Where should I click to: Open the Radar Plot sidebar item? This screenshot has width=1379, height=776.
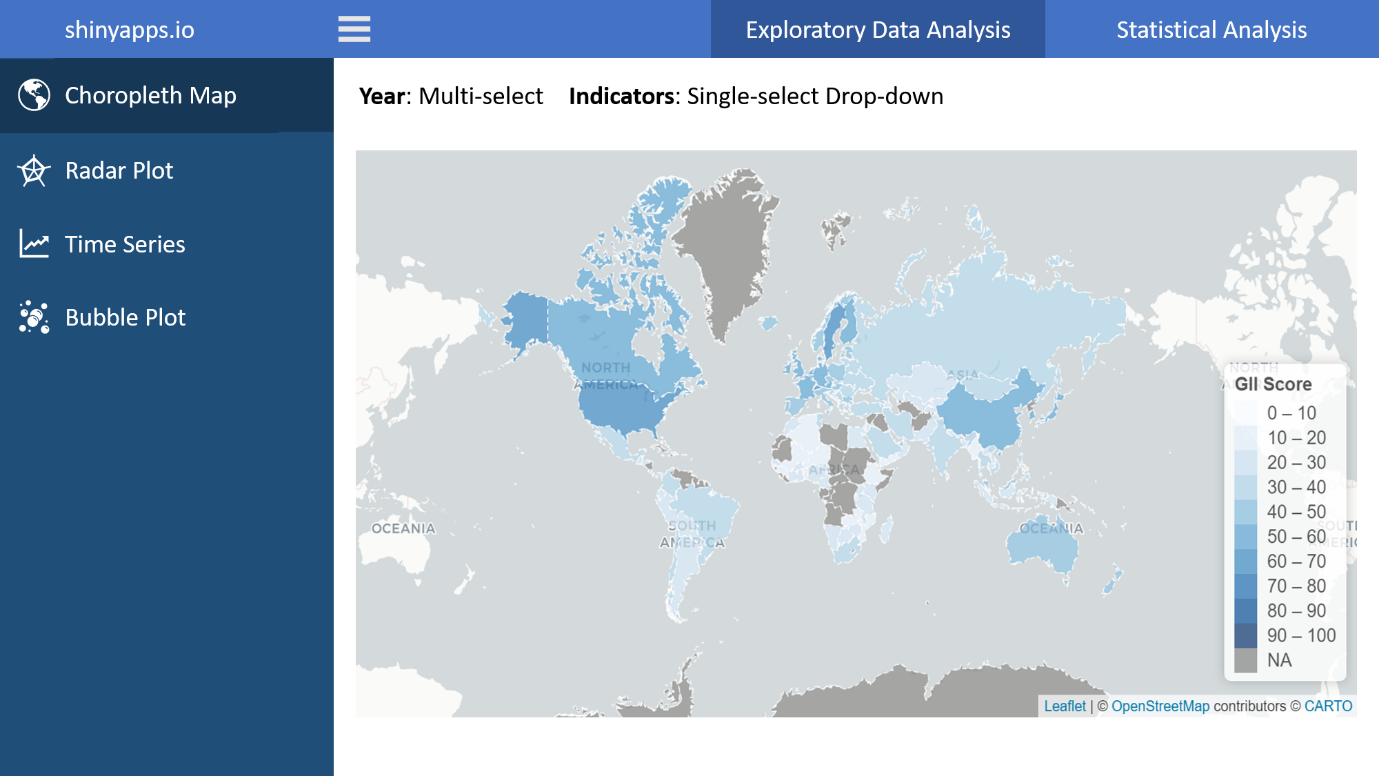(x=119, y=171)
